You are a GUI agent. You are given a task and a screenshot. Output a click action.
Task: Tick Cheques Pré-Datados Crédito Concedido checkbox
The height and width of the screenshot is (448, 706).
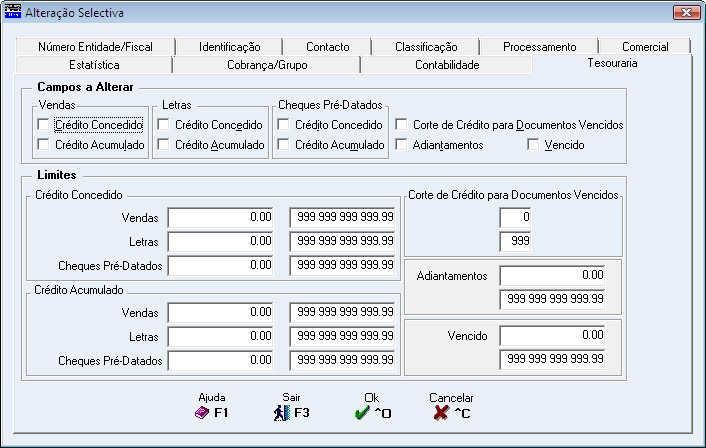283,124
